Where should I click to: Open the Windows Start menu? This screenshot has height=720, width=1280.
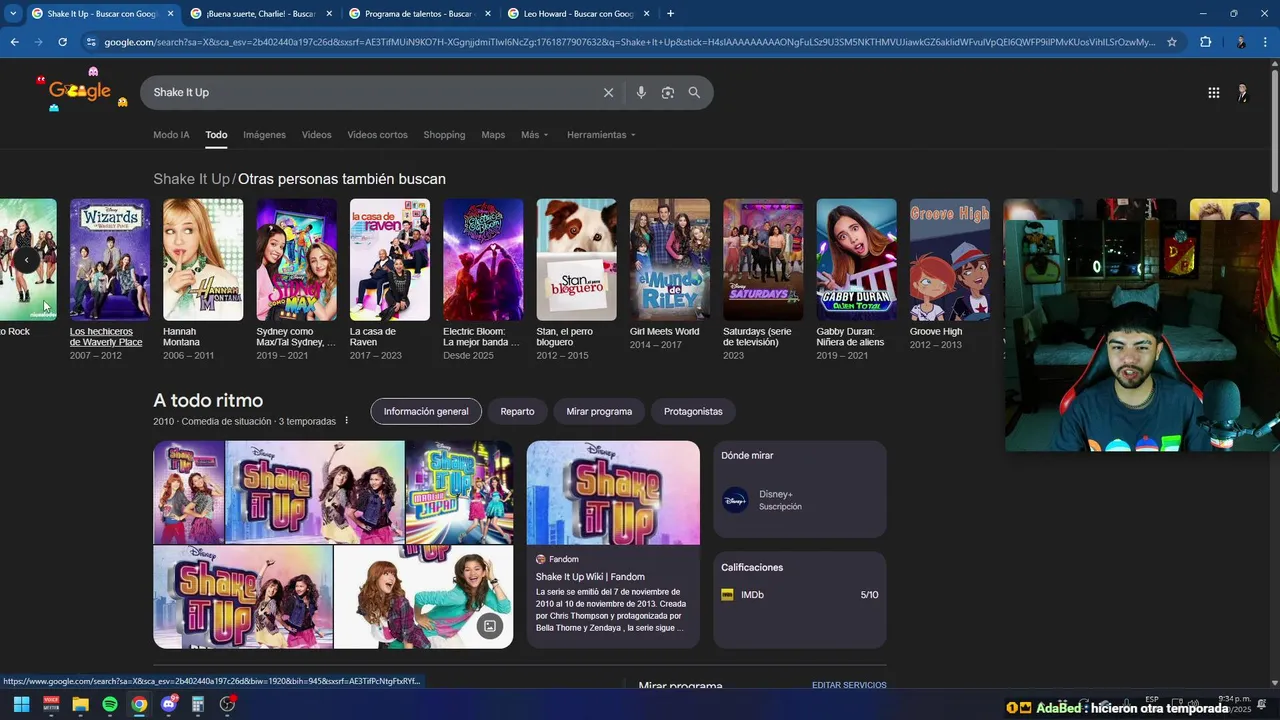21,704
